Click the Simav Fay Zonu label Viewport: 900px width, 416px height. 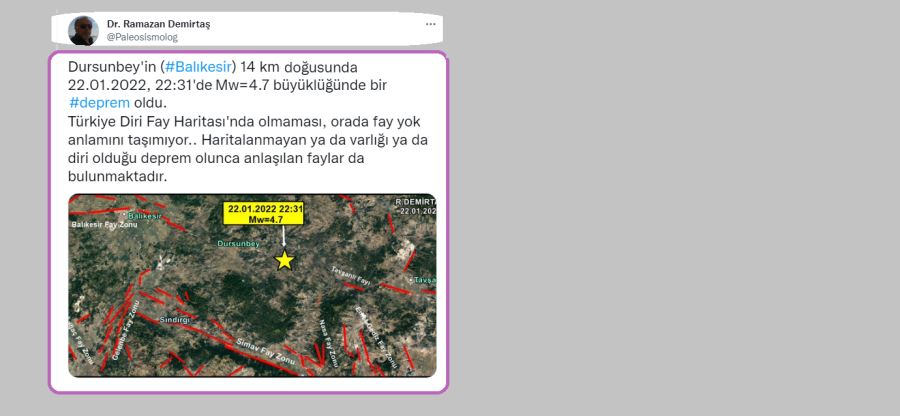point(265,351)
